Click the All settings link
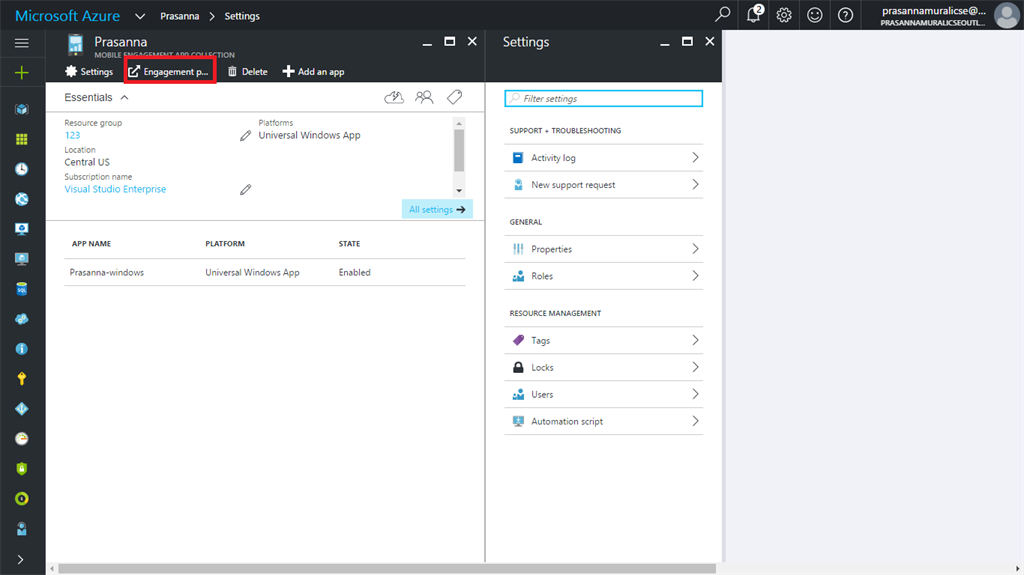The width and height of the screenshot is (1024, 575). click(436, 209)
